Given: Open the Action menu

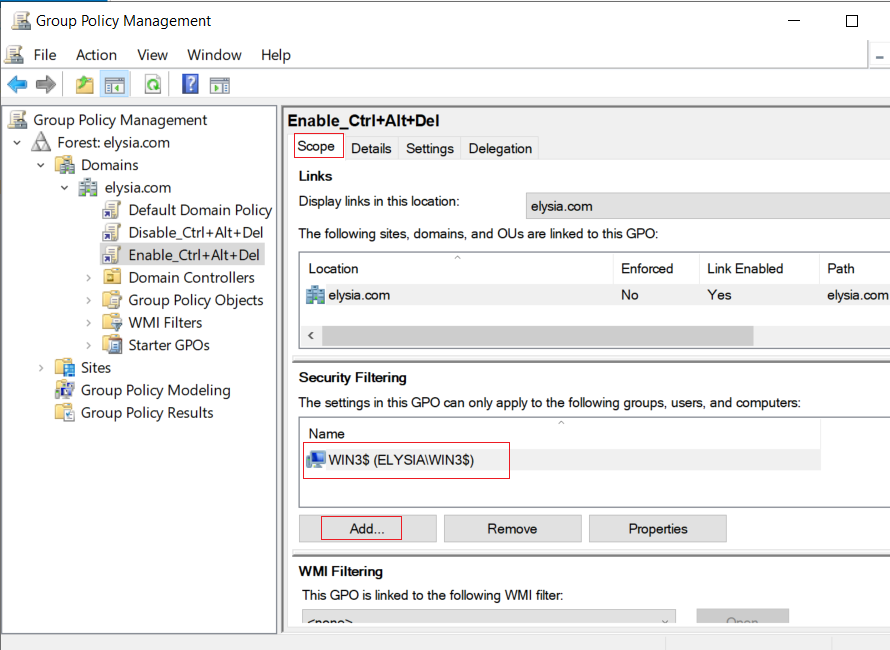Looking at the screenshot, I should (96, 55).
